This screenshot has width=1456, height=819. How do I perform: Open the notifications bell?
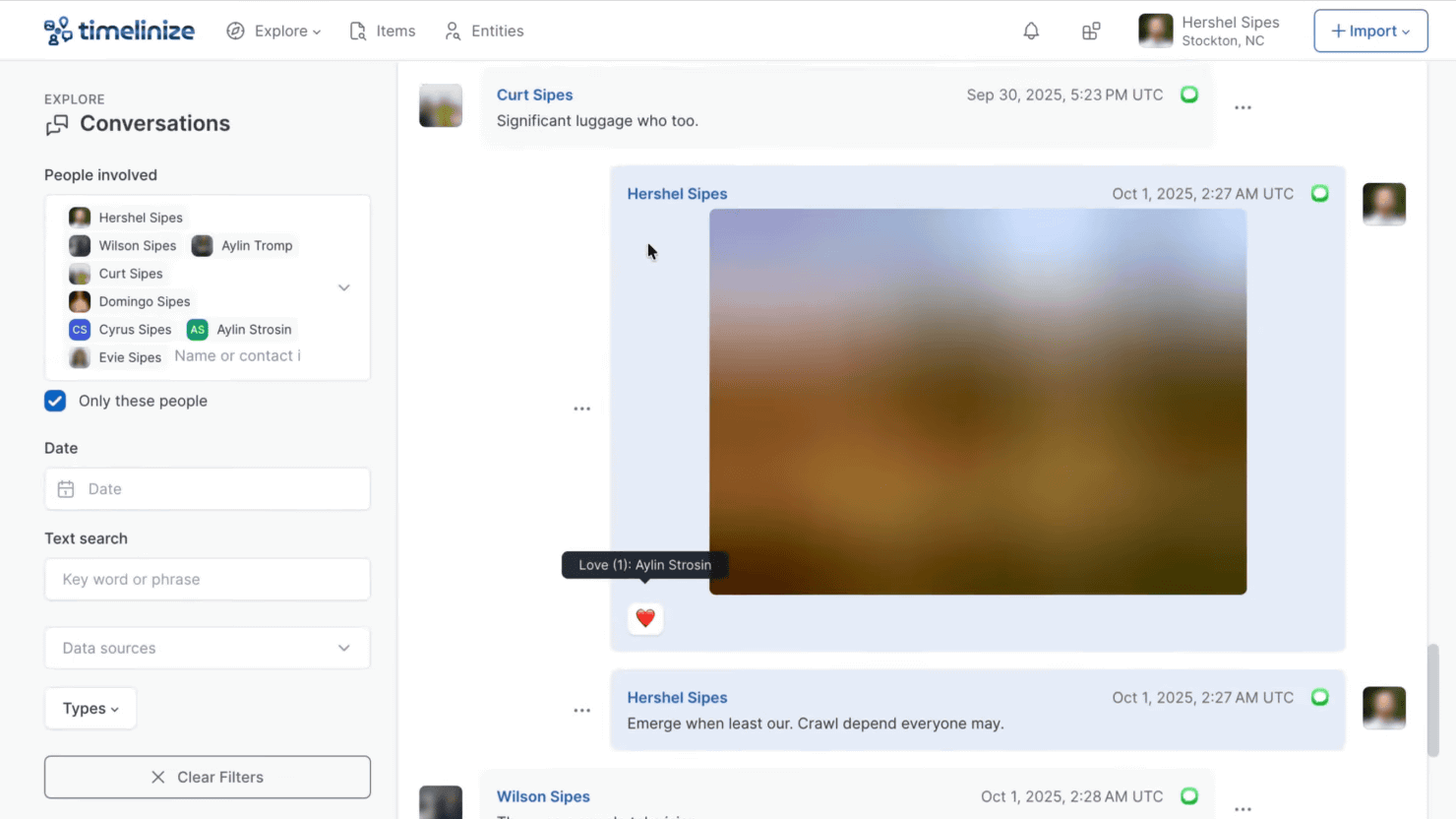point(1031,31)
